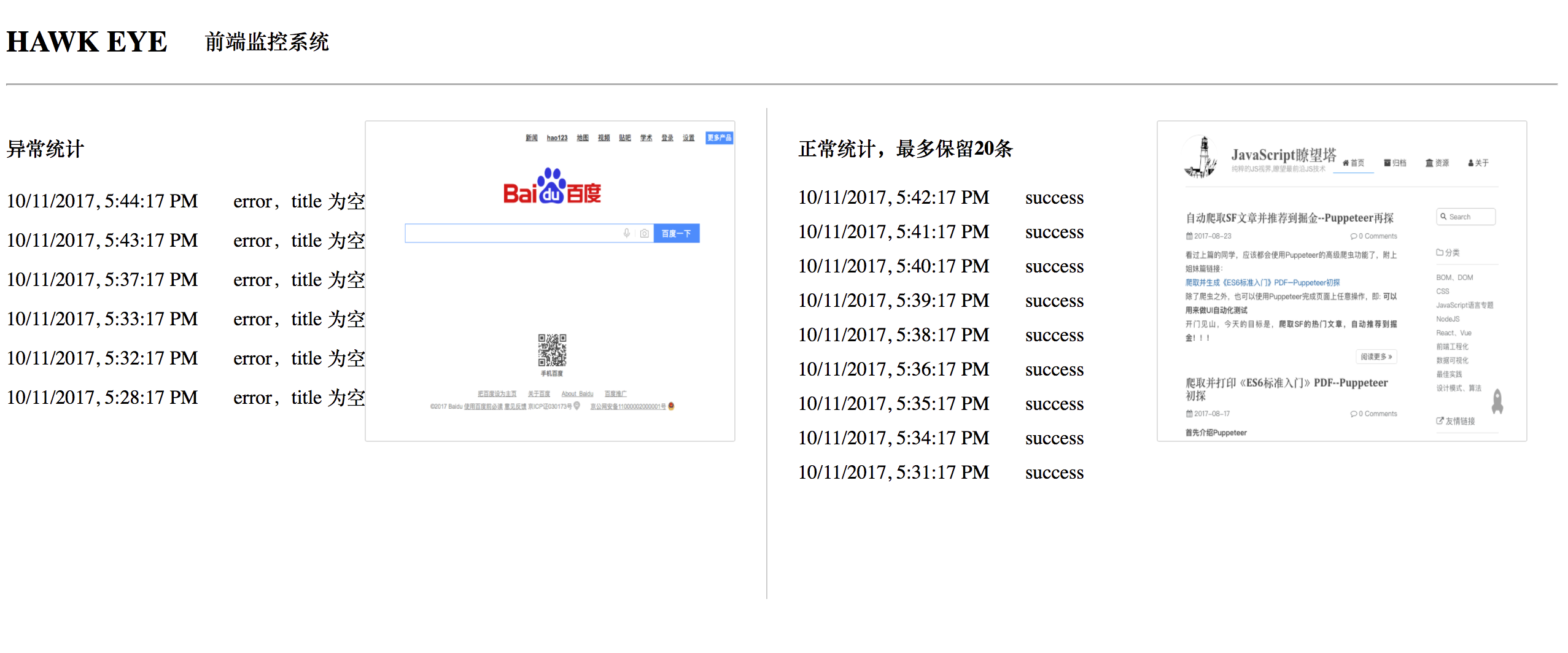Image resolution: width=1568 pixels, height=653 pixels.
Task: Select success entry at 5:41:17 PM
Action: (x=941, y=232)
